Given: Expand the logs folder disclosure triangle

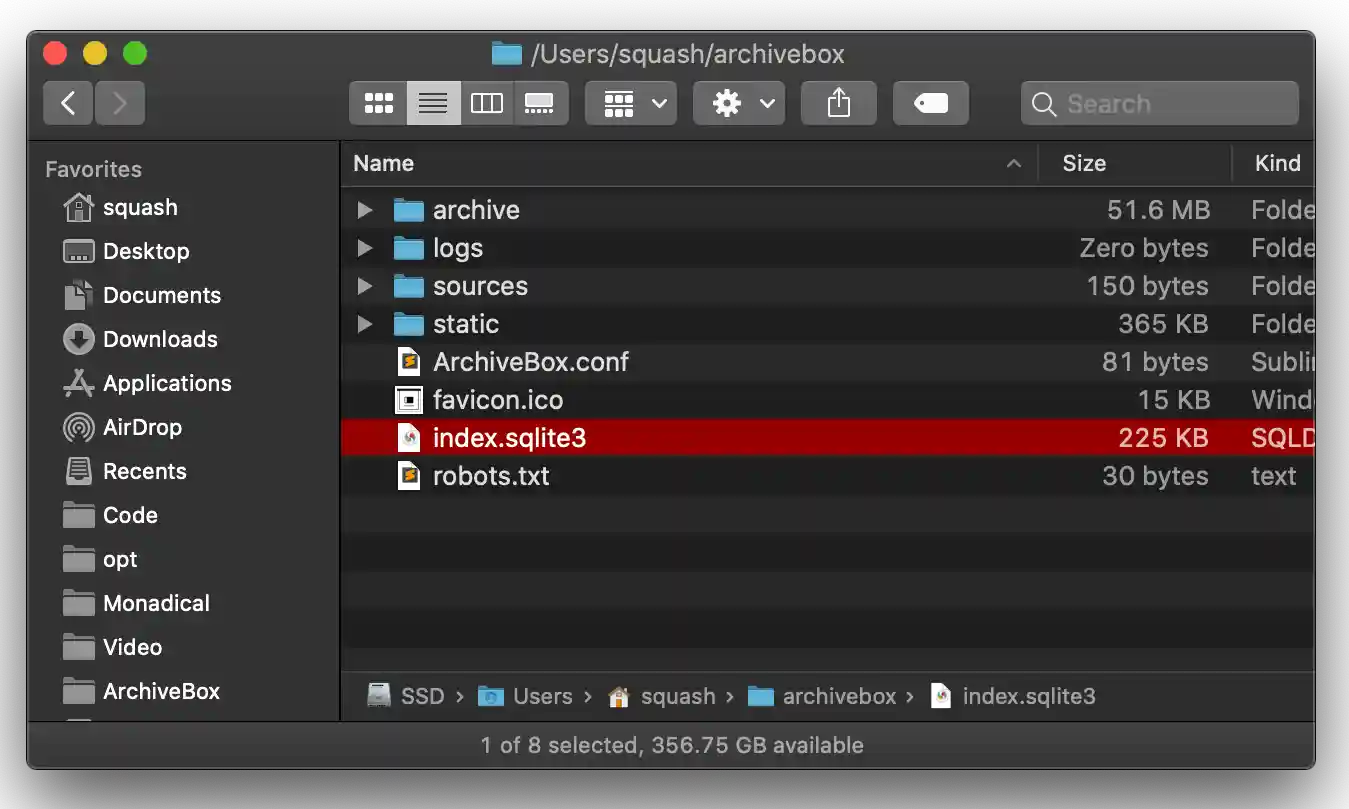Looking at the screenshot, I should pyautogui.click(x=365, y=248).
